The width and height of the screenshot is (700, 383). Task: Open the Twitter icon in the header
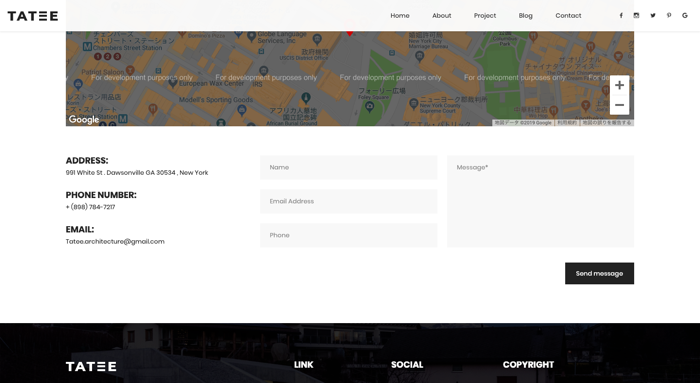click(x=653, y=16)
